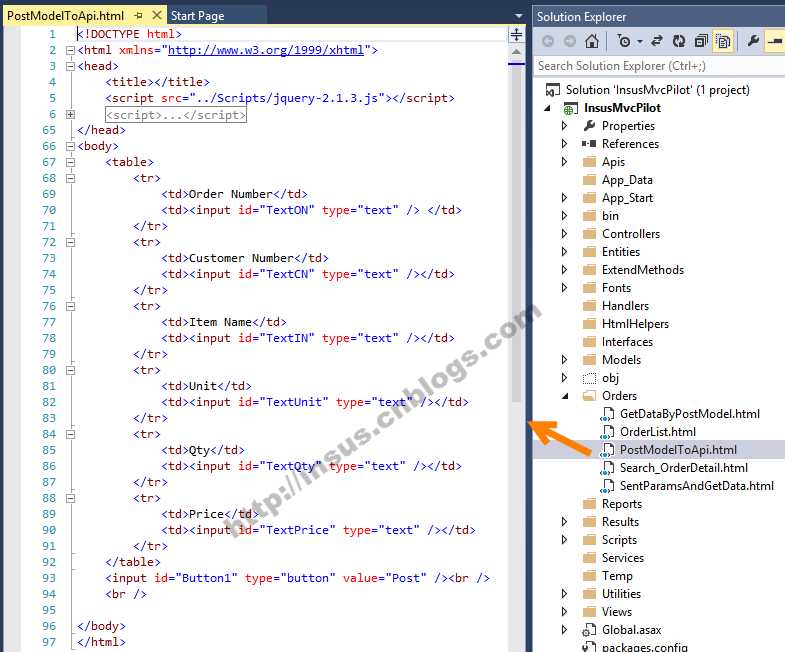Switch to the PostModelToApi.html tab
Viewport: 785px width, 652px height.
[x=65, y=16]
